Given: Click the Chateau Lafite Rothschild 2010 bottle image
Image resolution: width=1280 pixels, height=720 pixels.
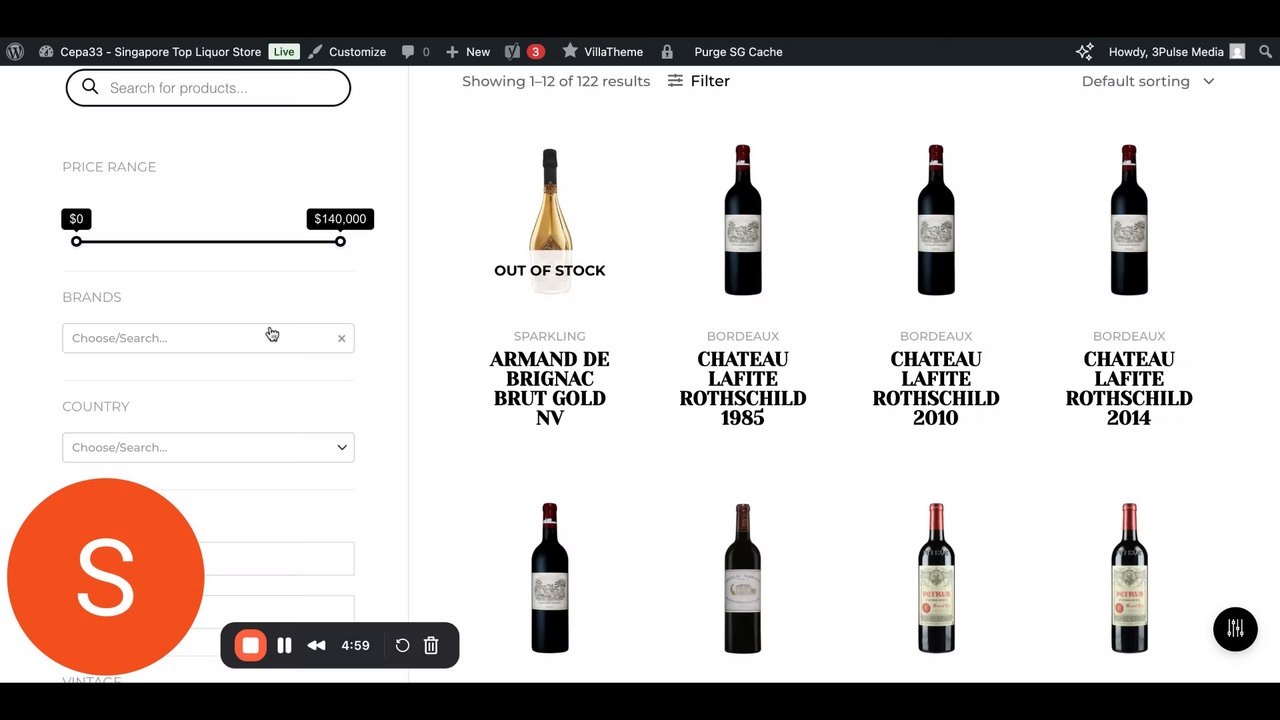Looking at the screenshot, I should tap(935, 220).
